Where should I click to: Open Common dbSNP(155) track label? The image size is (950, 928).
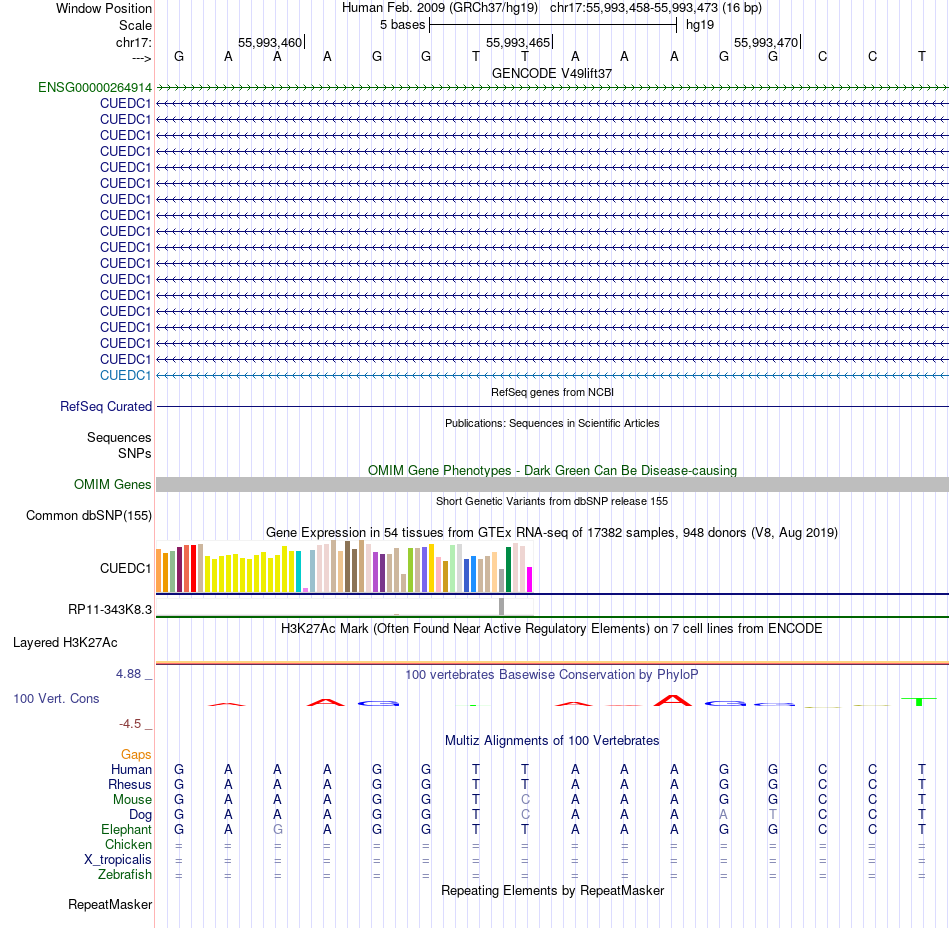[89, 515]
